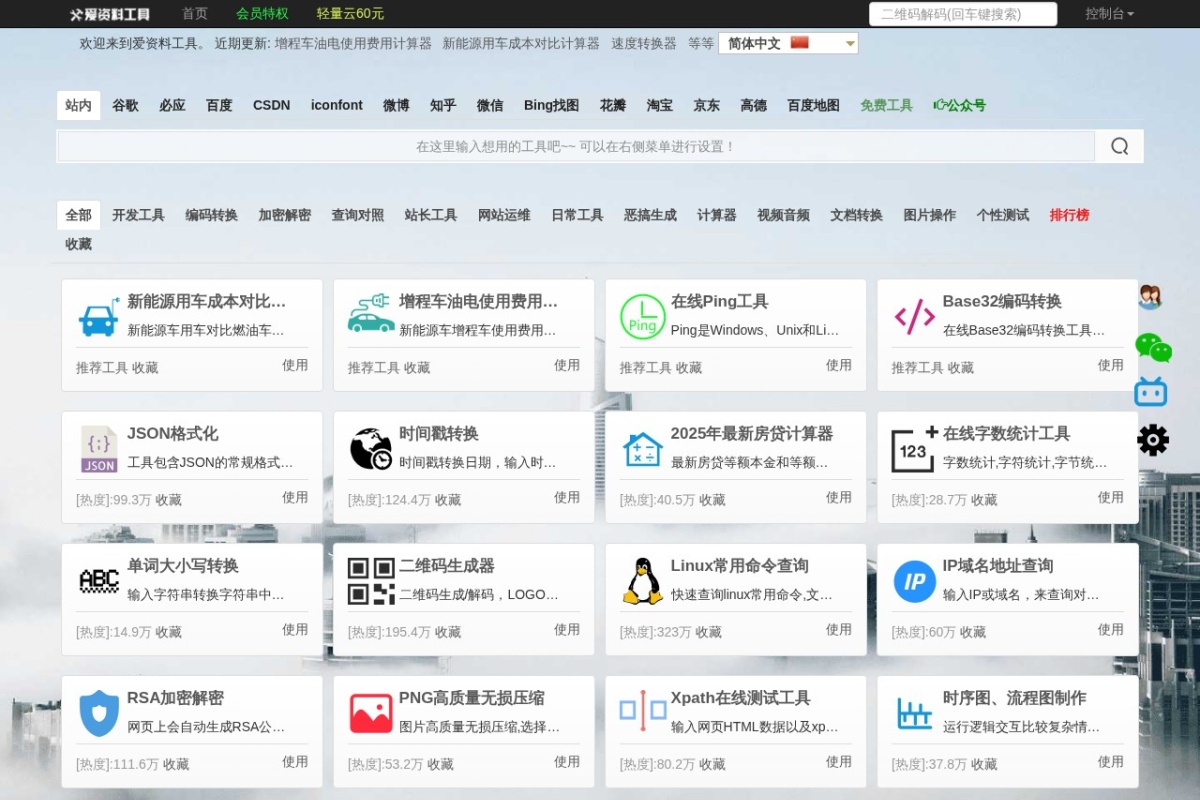This screenshot has width=1200, height=800.
Task: Click the QR code icon on 二维码生成器 card
Action: [369, 580]
